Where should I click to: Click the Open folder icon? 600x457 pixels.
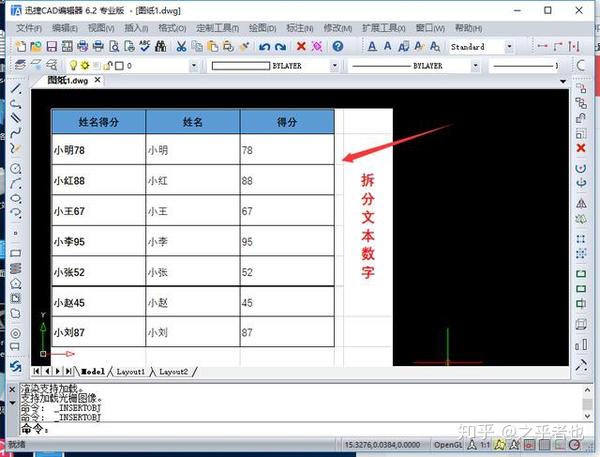pos(36,46)
